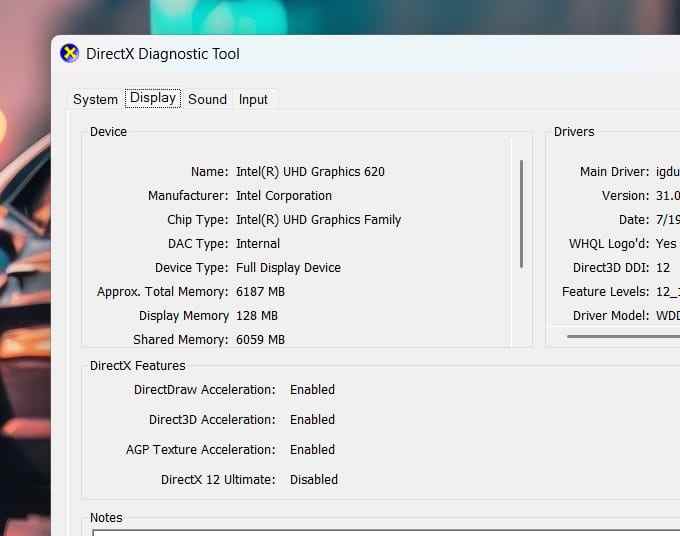Click the Device panel vertical scrollbar

(521, 214)
